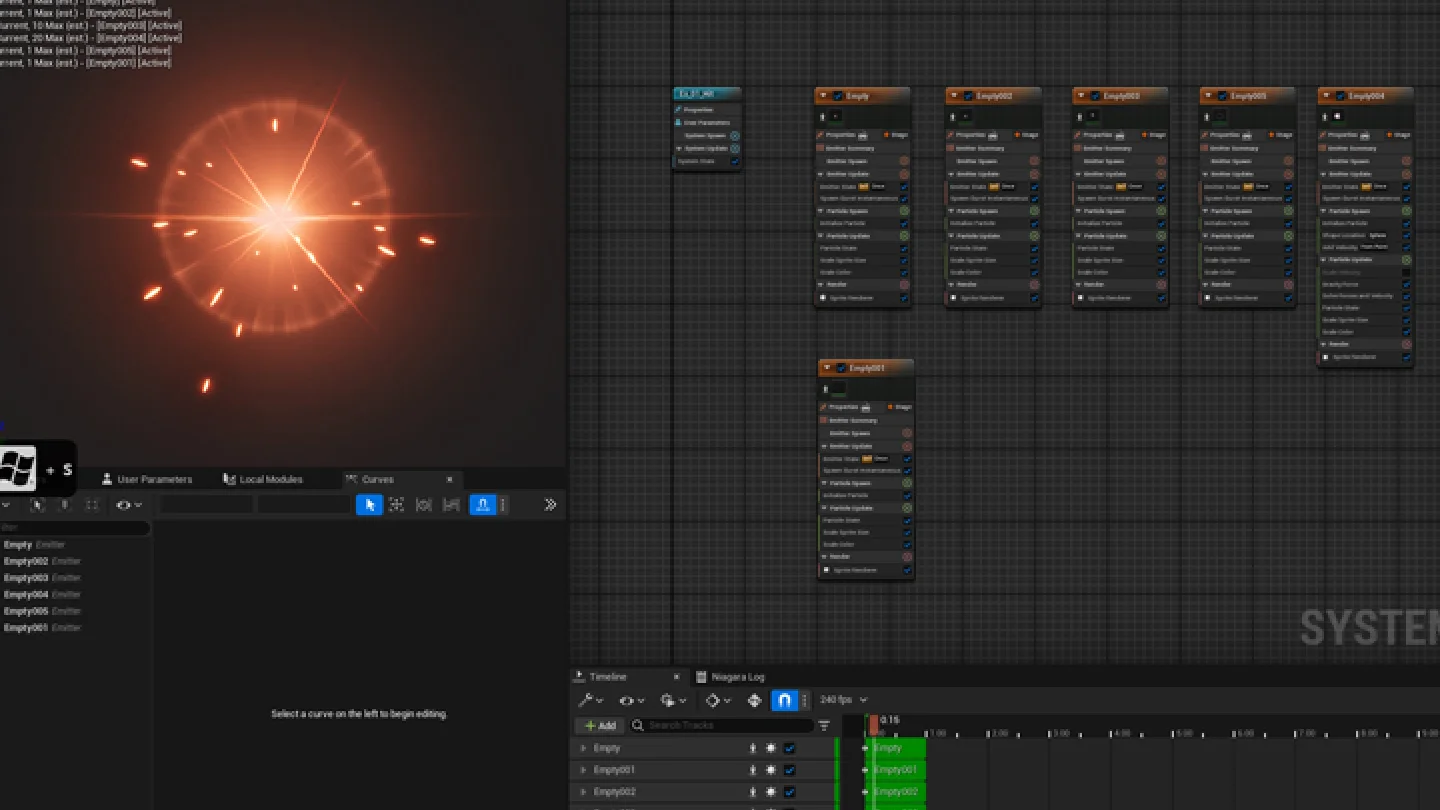Toggle Empty emitter enabled checkbox in node header
This screenshot has width=1440, height=810.
pyautogui.click(x=838, y=96)
